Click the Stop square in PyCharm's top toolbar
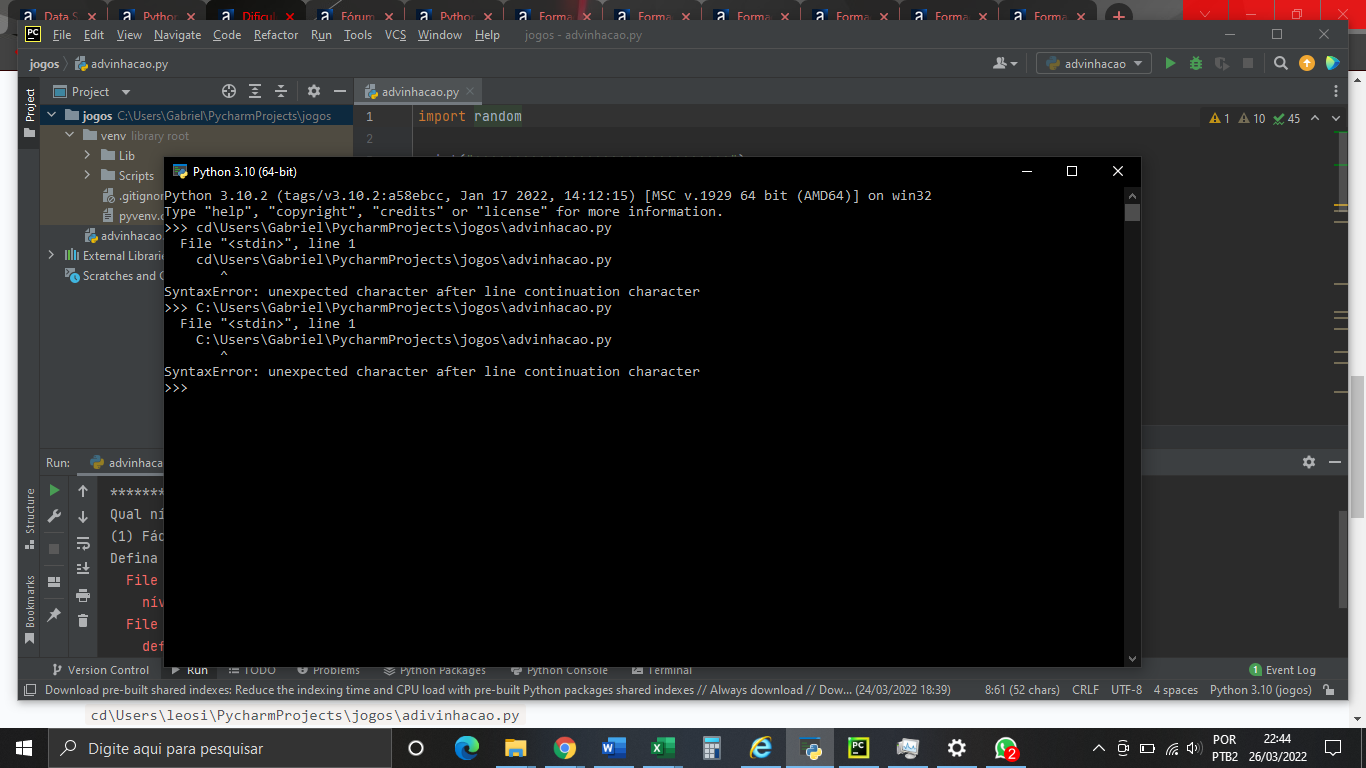1366x768 pixels. (x=1248, y=63)
